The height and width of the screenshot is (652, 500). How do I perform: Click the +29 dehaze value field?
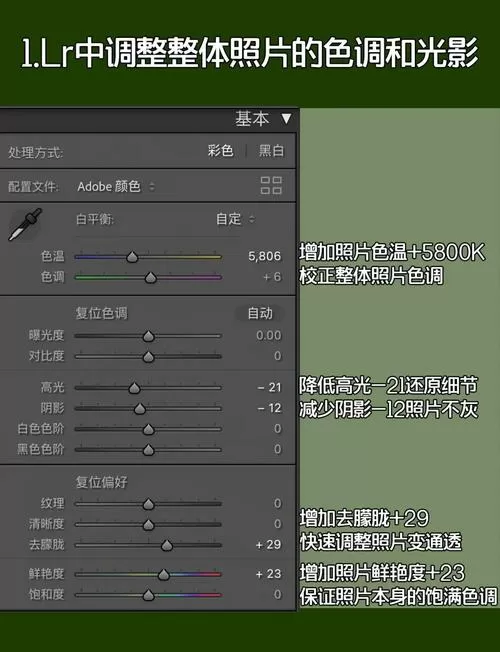[269, 544]
